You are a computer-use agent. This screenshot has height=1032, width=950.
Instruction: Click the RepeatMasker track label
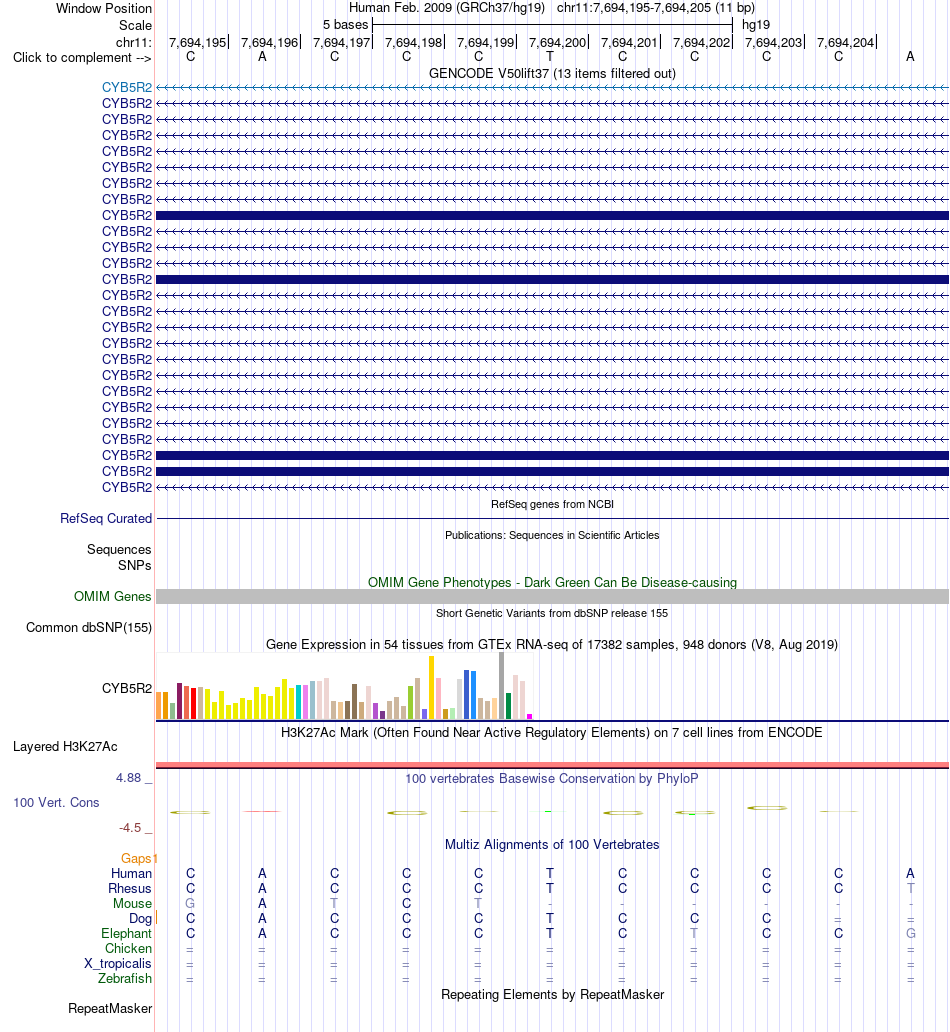[x=110, y=1008]
